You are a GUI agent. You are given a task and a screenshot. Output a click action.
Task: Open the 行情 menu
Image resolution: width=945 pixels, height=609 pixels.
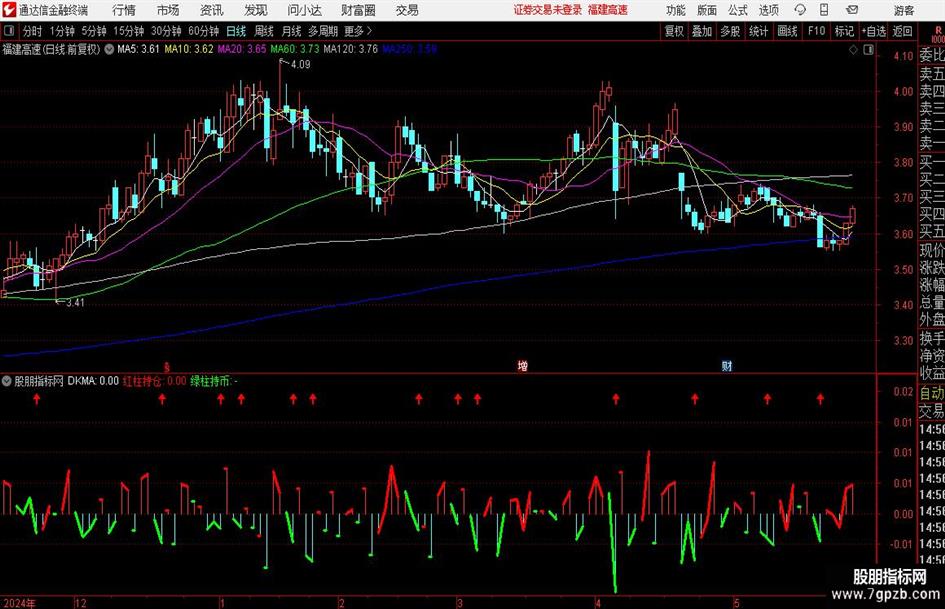[x=124, y=10]
